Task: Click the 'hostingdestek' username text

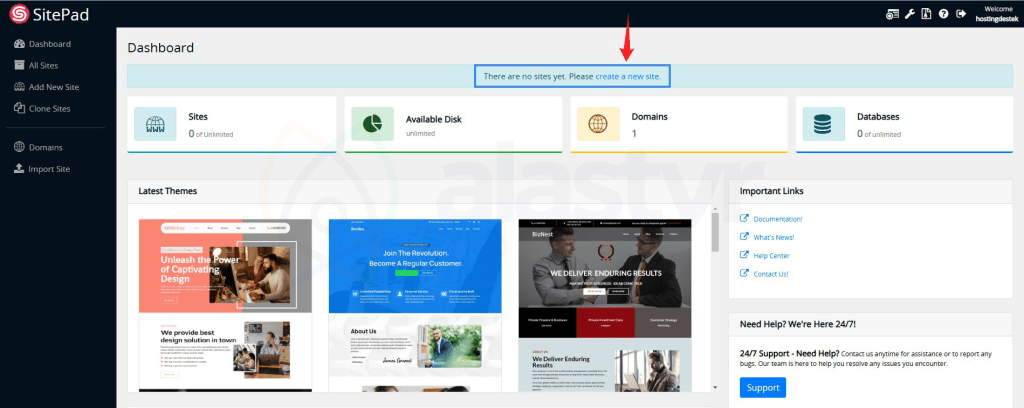Action: tap(997, 19)
